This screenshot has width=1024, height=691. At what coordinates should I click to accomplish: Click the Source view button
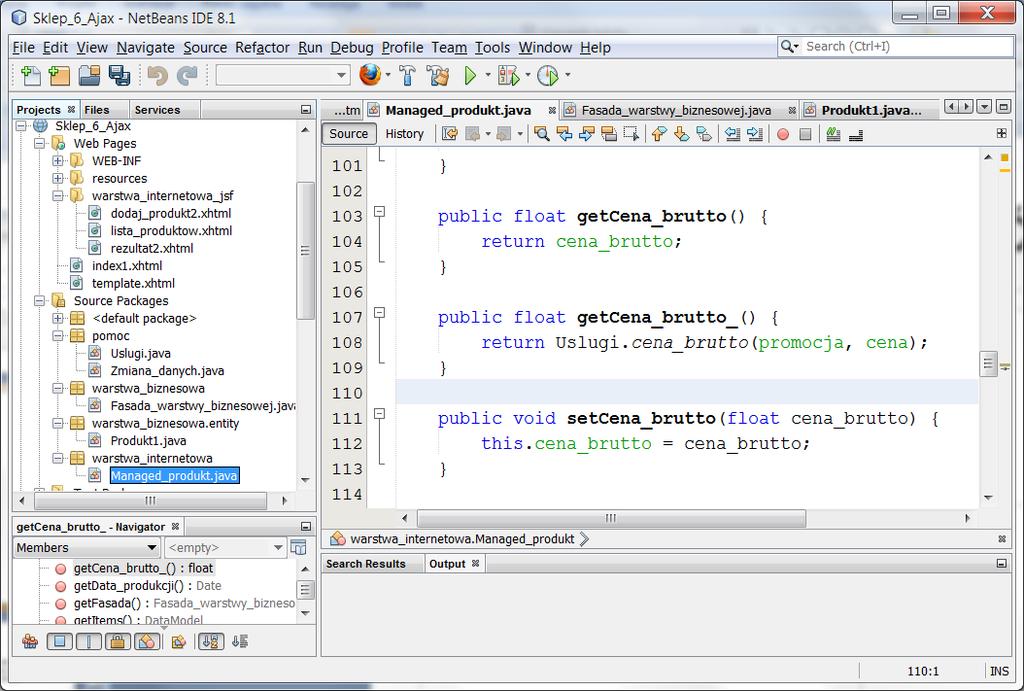click(x=349, y=134)
